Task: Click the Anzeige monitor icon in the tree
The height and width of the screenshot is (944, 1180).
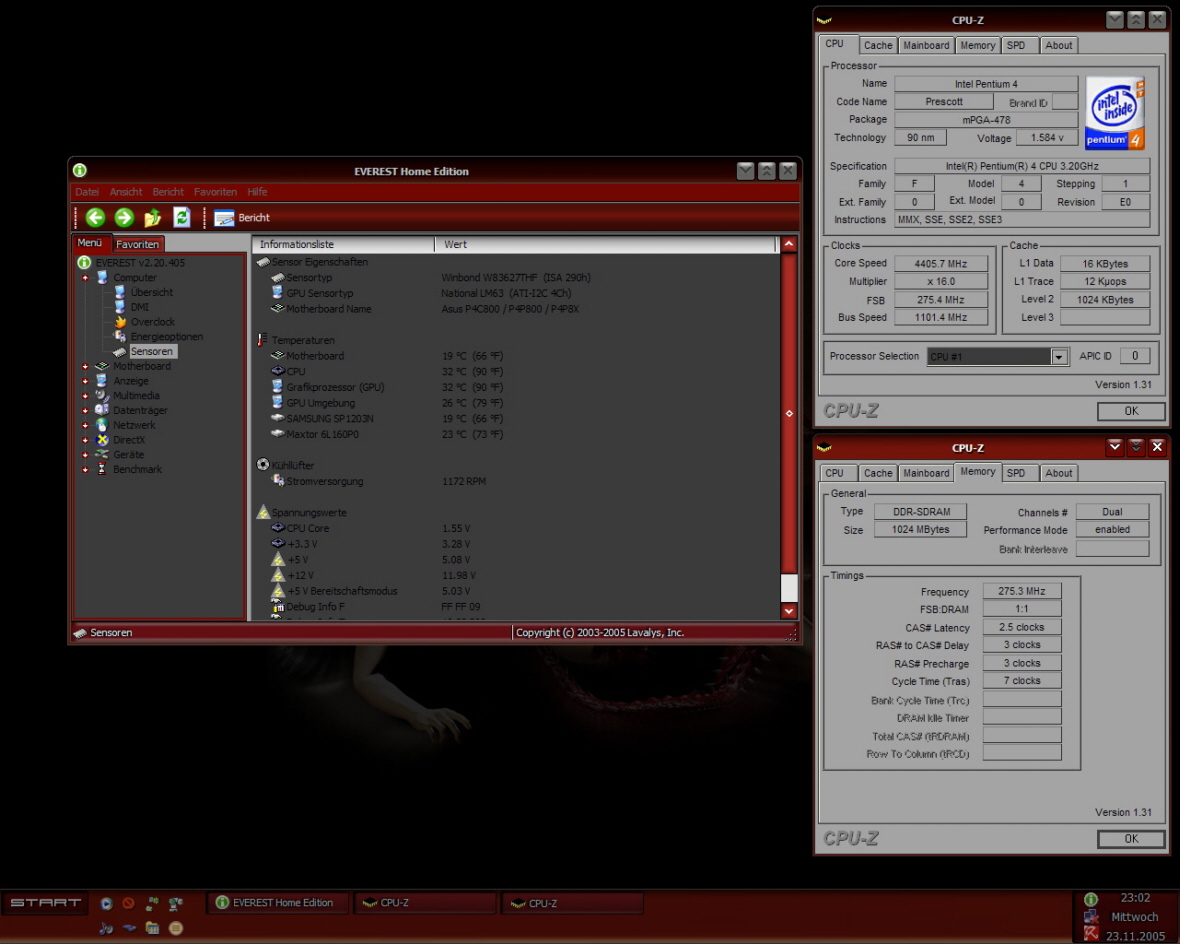Action: (102, 381)
